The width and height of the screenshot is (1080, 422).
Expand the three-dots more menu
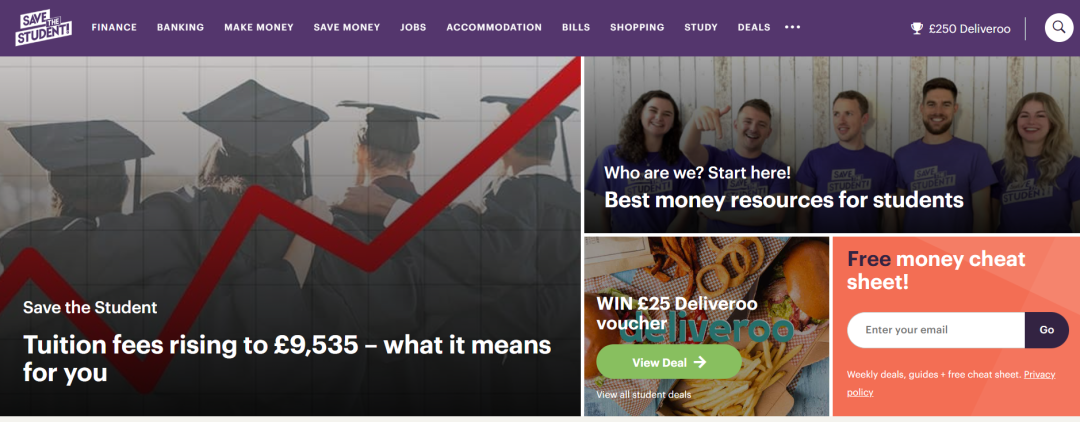[792, 28]
